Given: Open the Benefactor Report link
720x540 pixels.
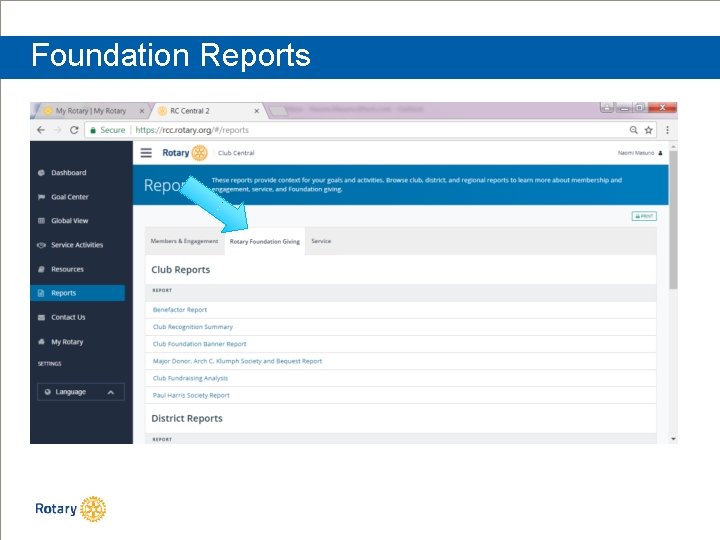Looking at the screenshot, I should pyautogui.click(x=180, y=310).
